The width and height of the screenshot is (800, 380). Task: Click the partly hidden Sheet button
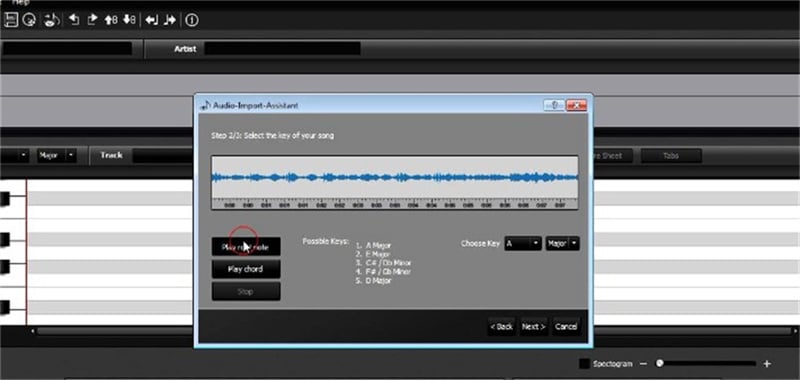612,156
